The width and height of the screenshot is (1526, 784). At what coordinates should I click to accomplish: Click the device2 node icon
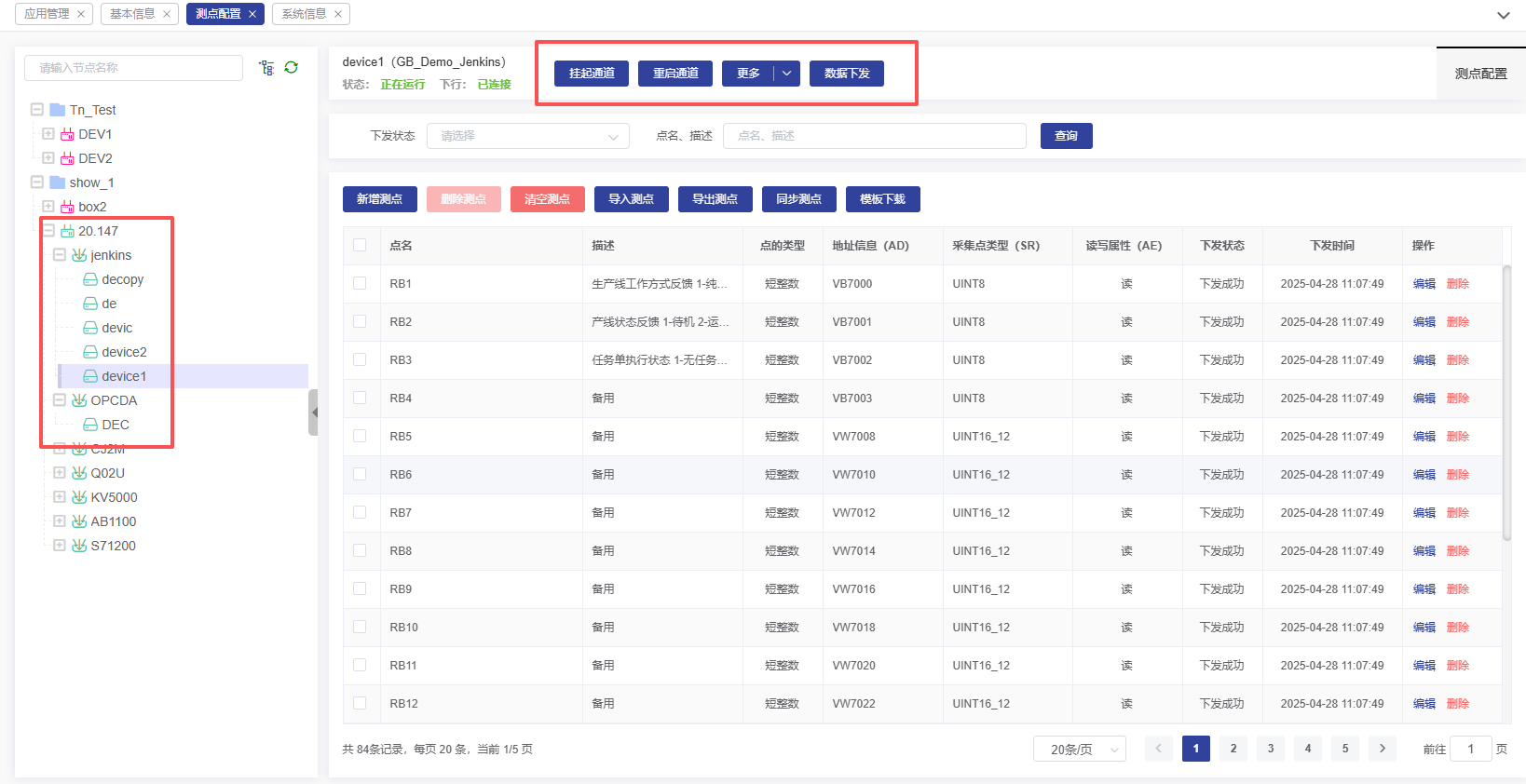[90, 352]
